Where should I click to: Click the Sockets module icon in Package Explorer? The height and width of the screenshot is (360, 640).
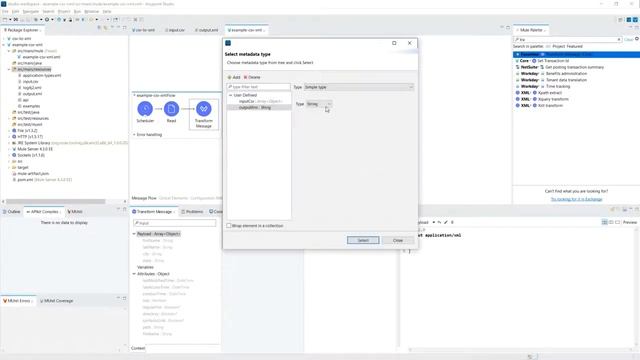14,155
